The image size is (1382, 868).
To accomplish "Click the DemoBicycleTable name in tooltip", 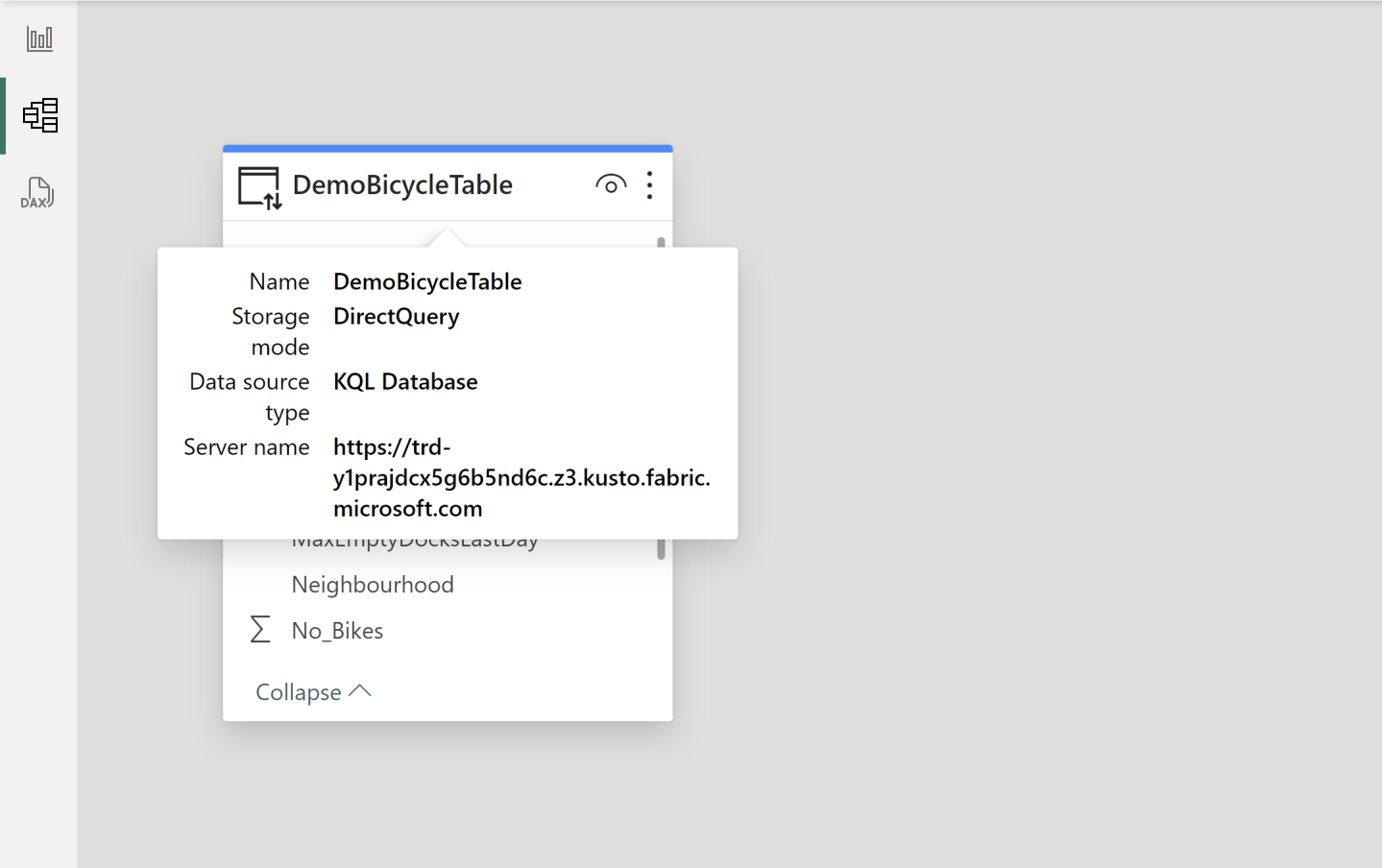I will [427, 281].
